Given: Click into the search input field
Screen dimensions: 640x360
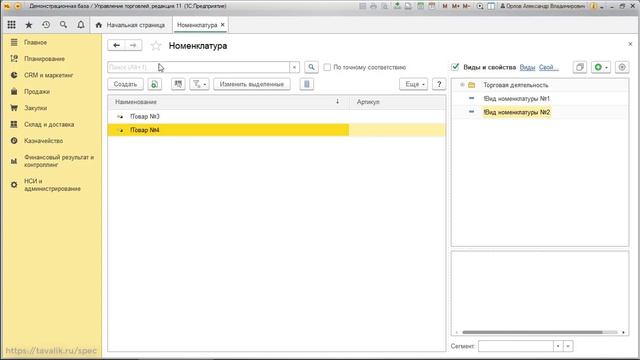Looking at the screenshot, I should [x=198, y=67].
